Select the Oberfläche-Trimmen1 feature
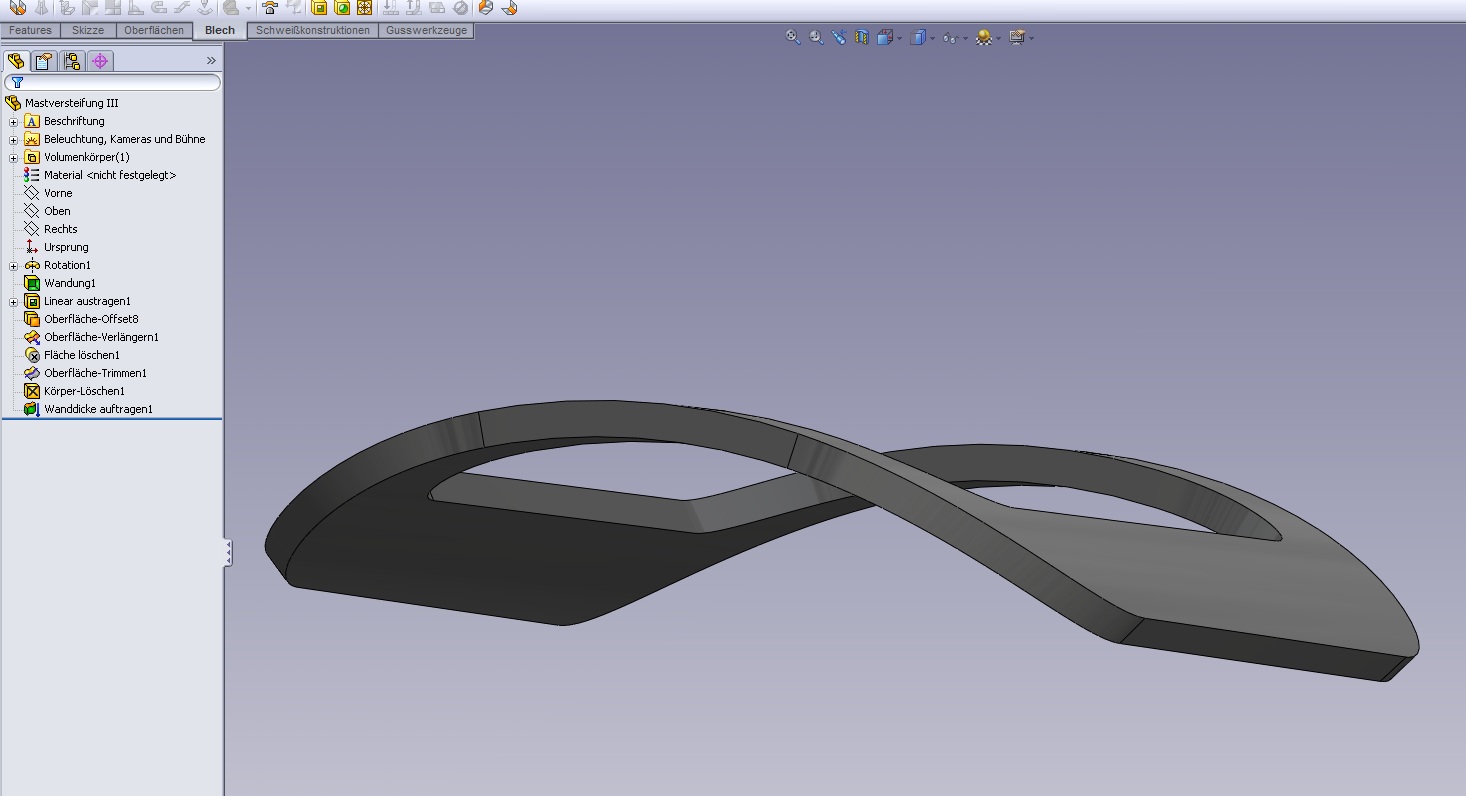1466x796 pixels. [95, 373]
